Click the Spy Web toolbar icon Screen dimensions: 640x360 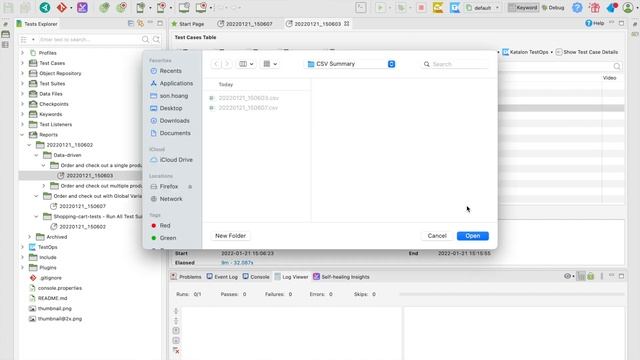tap(104, 7)
